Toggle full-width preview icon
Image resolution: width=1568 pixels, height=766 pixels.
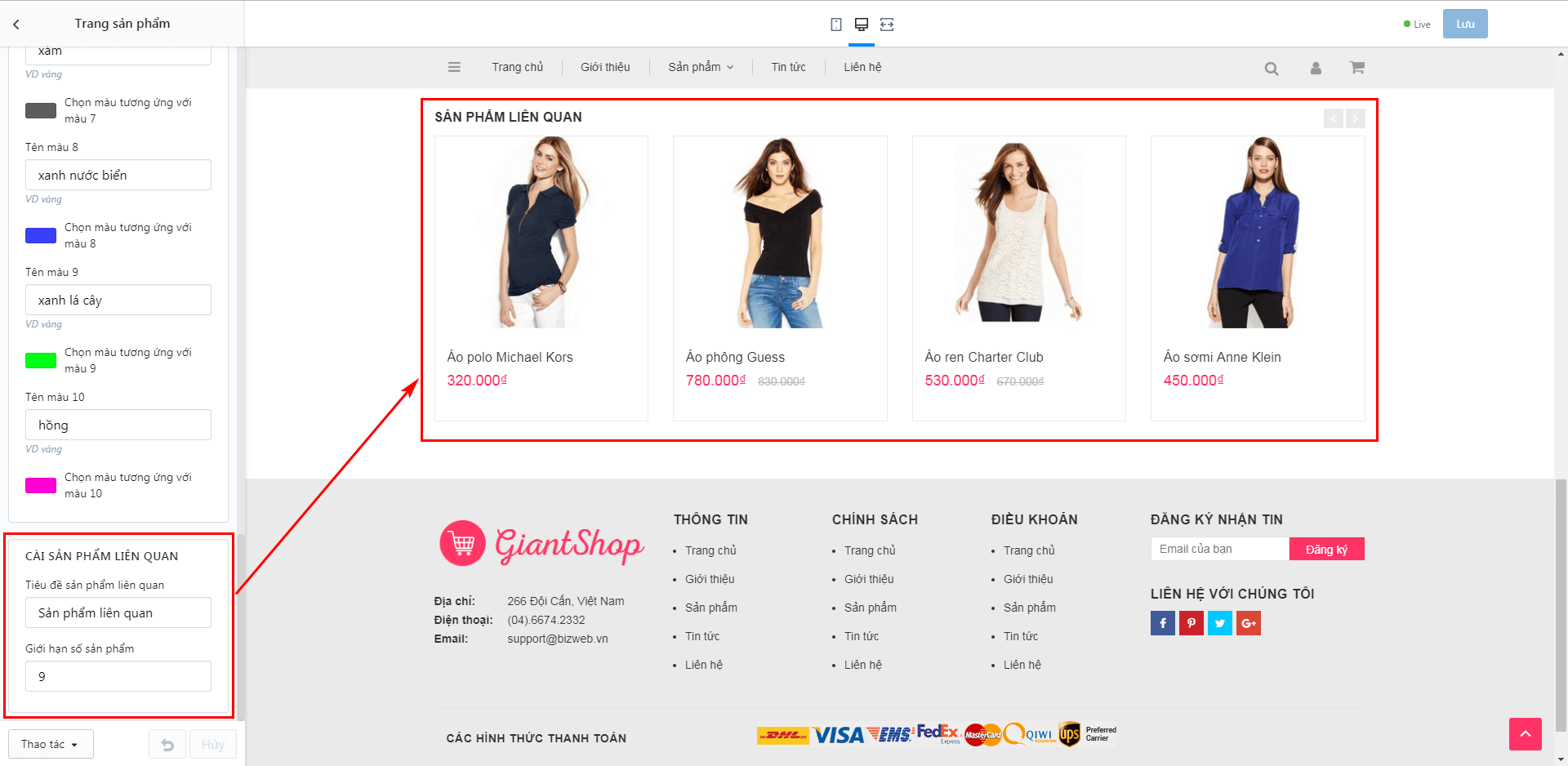coord(887,24)
